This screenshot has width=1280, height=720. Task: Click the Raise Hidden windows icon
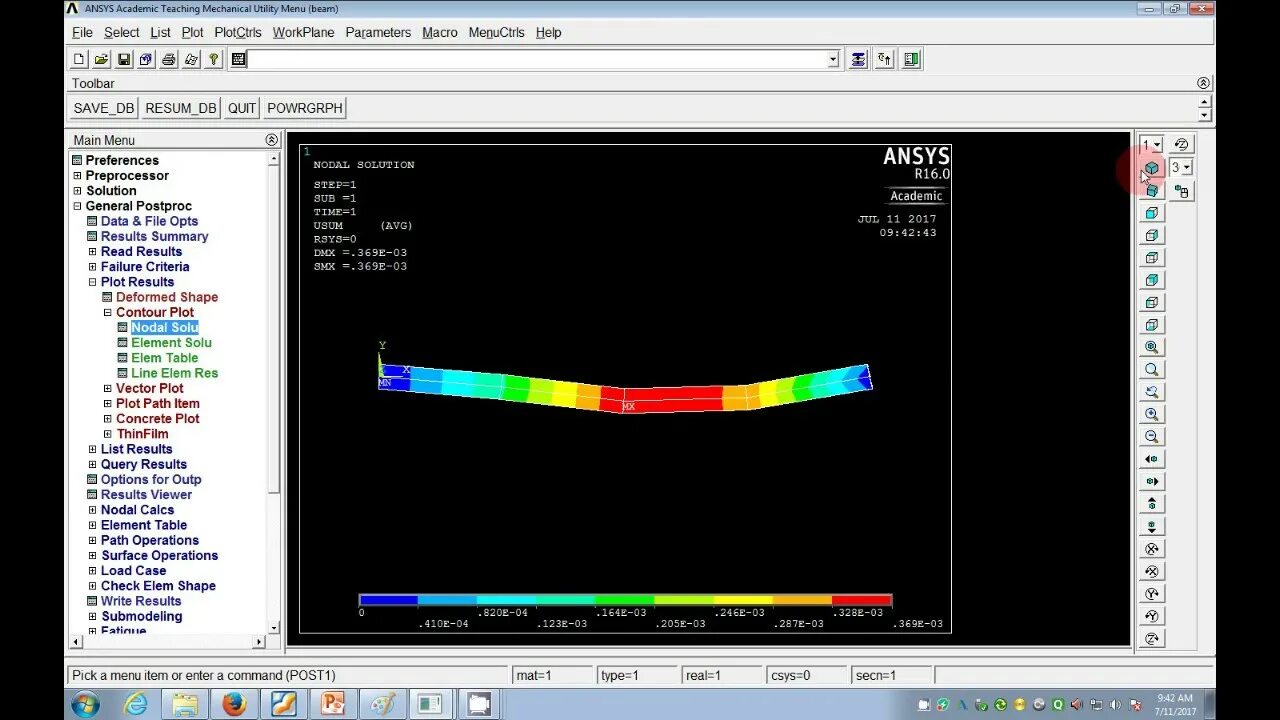859,60
